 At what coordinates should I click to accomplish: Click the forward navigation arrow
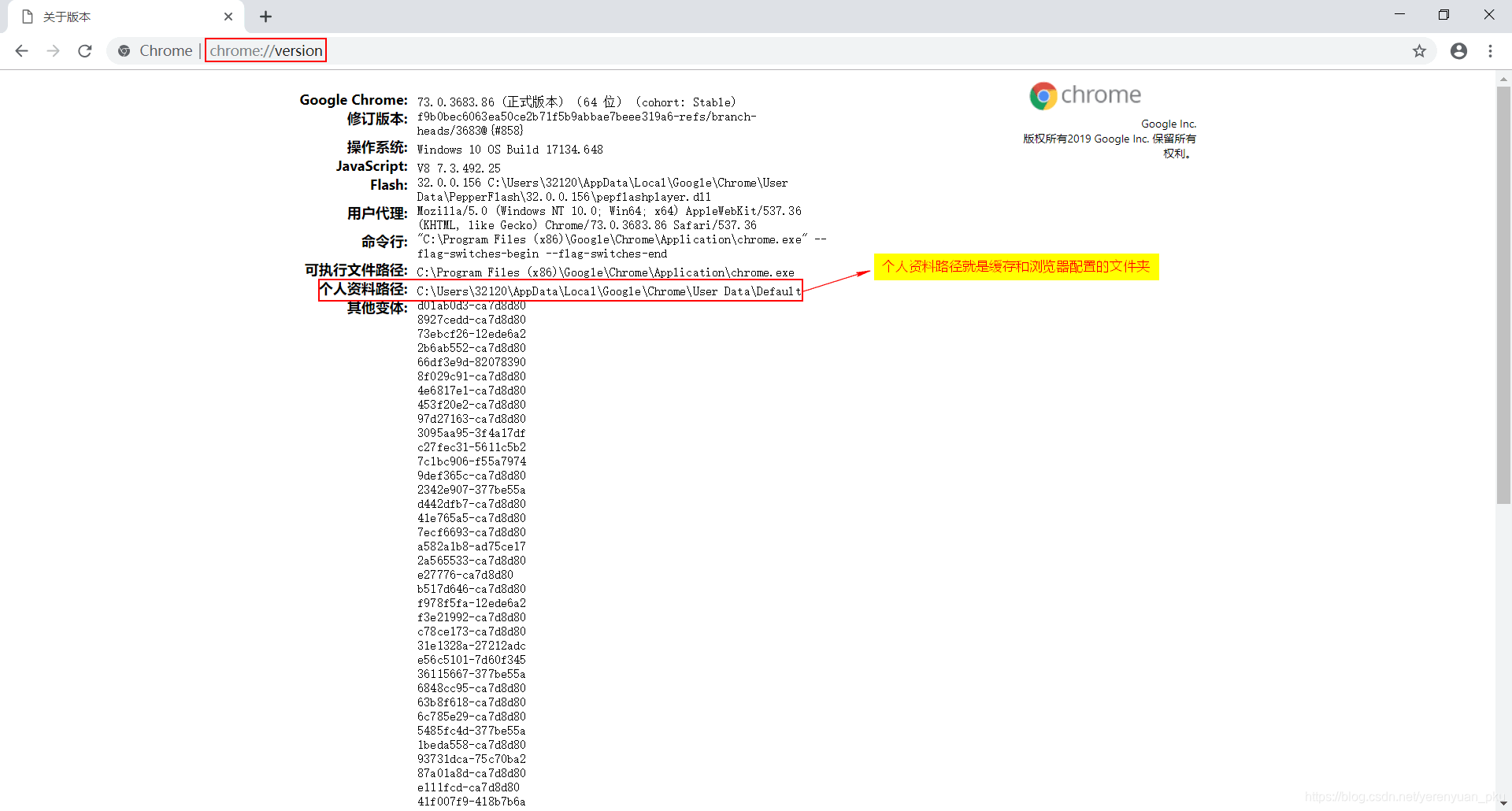point(53,50)
